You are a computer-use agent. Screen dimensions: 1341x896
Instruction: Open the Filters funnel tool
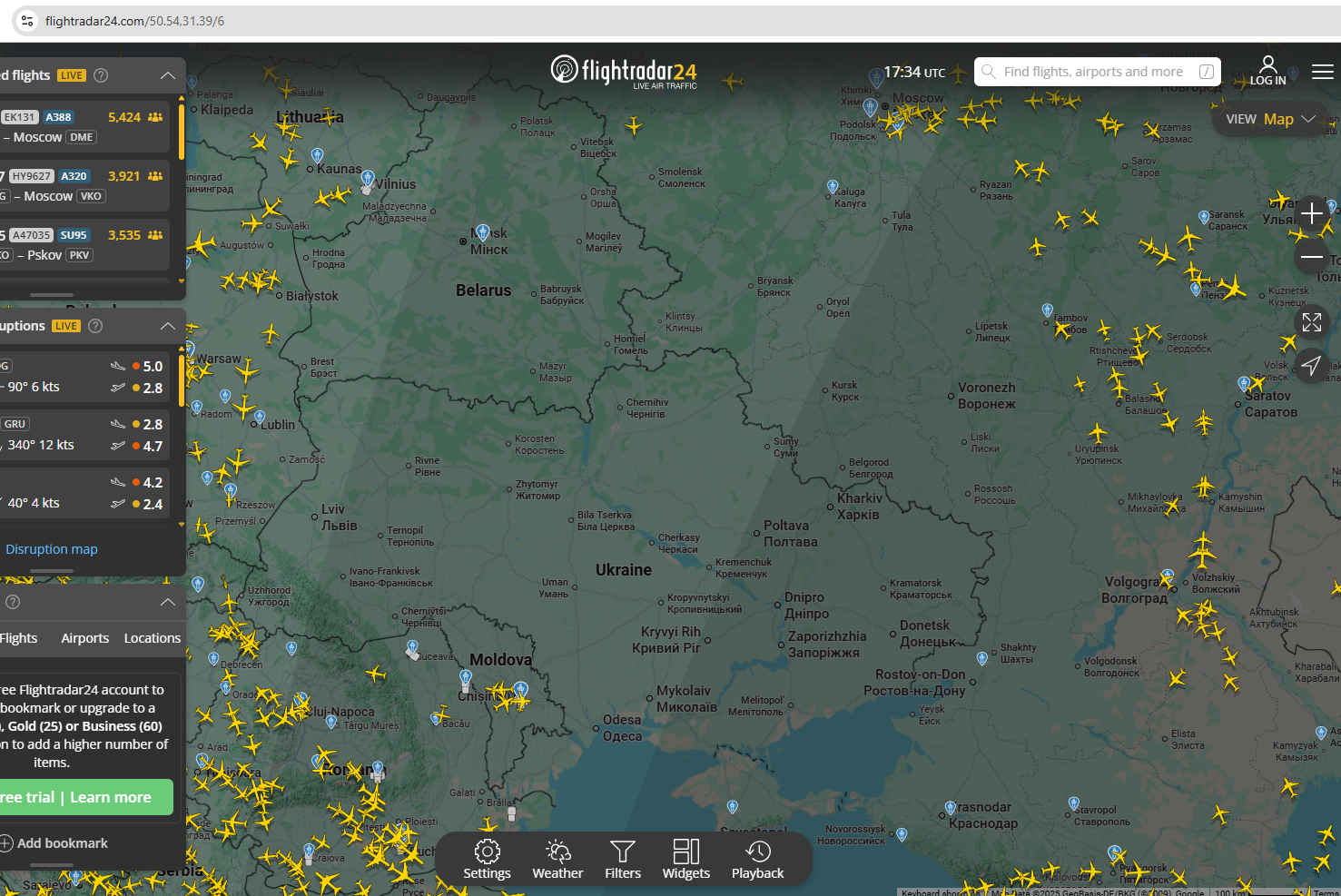coord(623,859)
